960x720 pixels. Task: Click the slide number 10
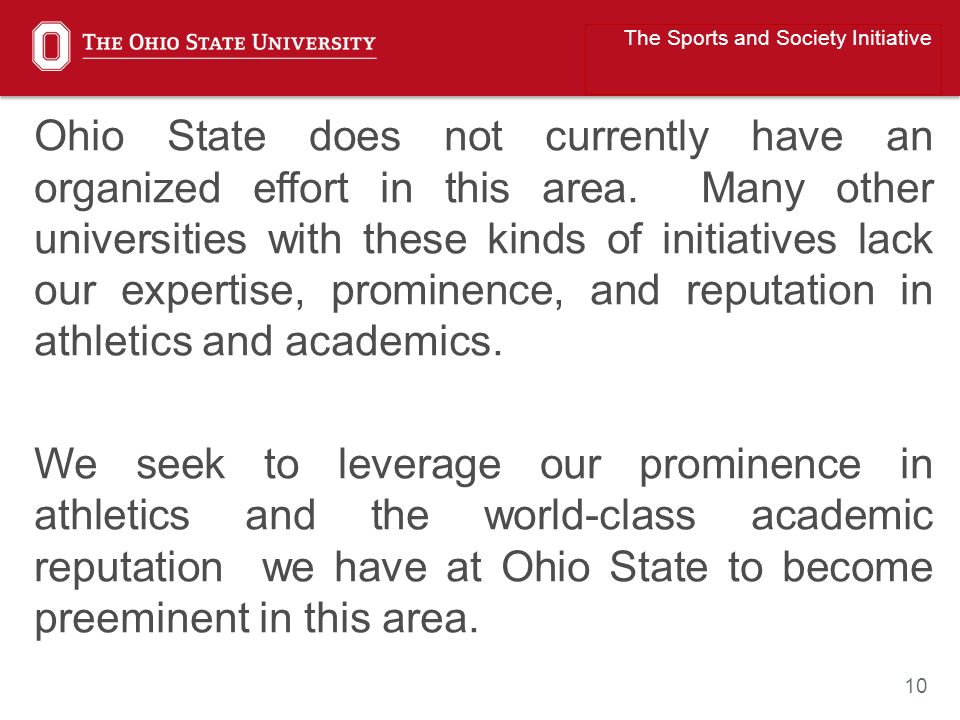(916, 686)
